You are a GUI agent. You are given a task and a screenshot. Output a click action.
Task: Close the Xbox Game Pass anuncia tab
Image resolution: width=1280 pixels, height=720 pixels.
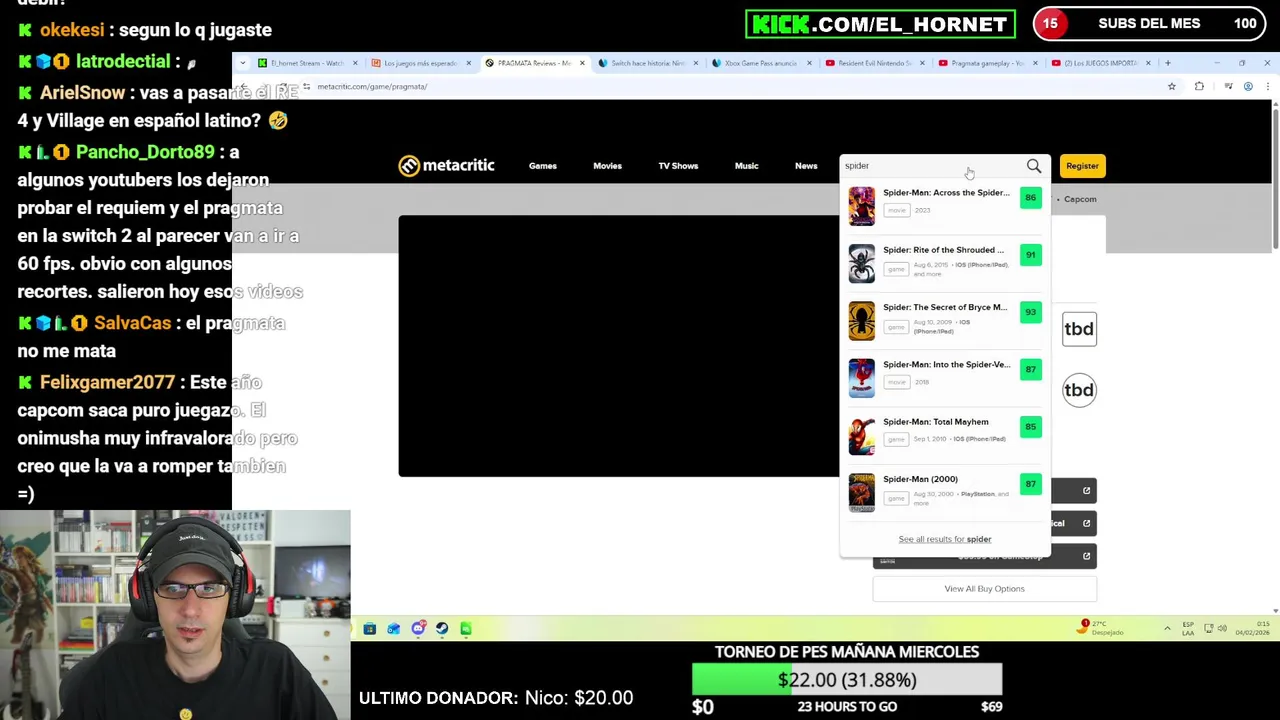(x=809, y=63)
